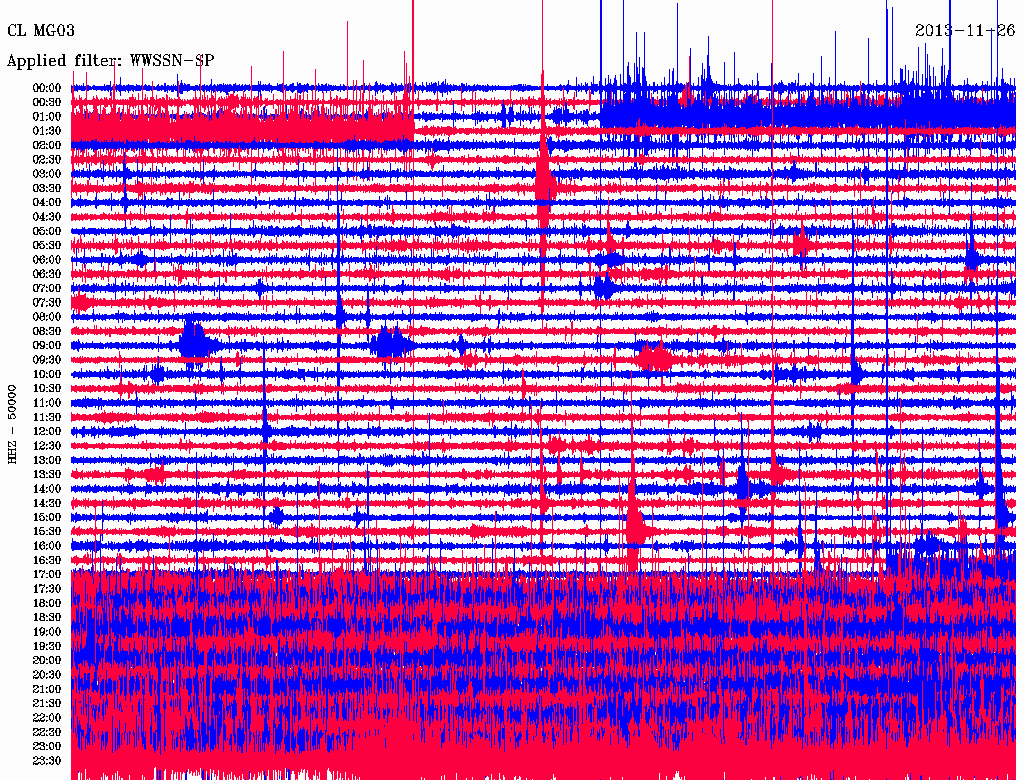Click the date 2013-11-26
1024x780 pixels.
[x=965, y=30]
